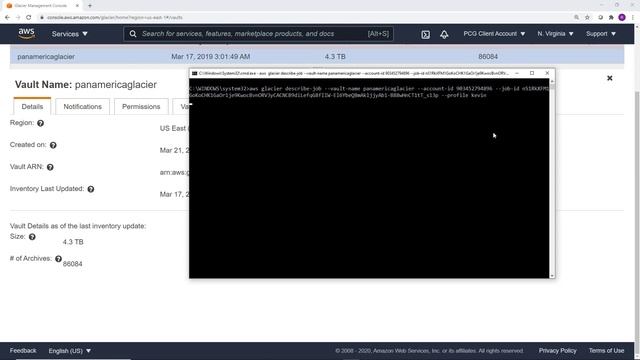This screenshot has height=360, width=640.
Task: Click the Mar 17, 2019 3:01:49 AM cell
Action: [x=211, y=57]
